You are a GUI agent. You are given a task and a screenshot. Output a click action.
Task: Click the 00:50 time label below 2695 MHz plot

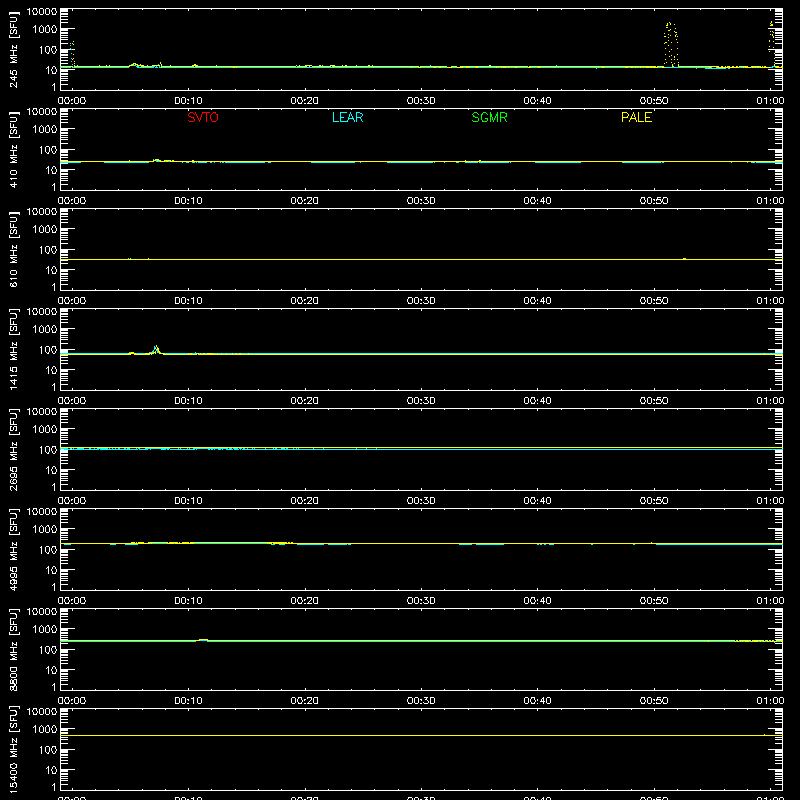click(654, 501)
